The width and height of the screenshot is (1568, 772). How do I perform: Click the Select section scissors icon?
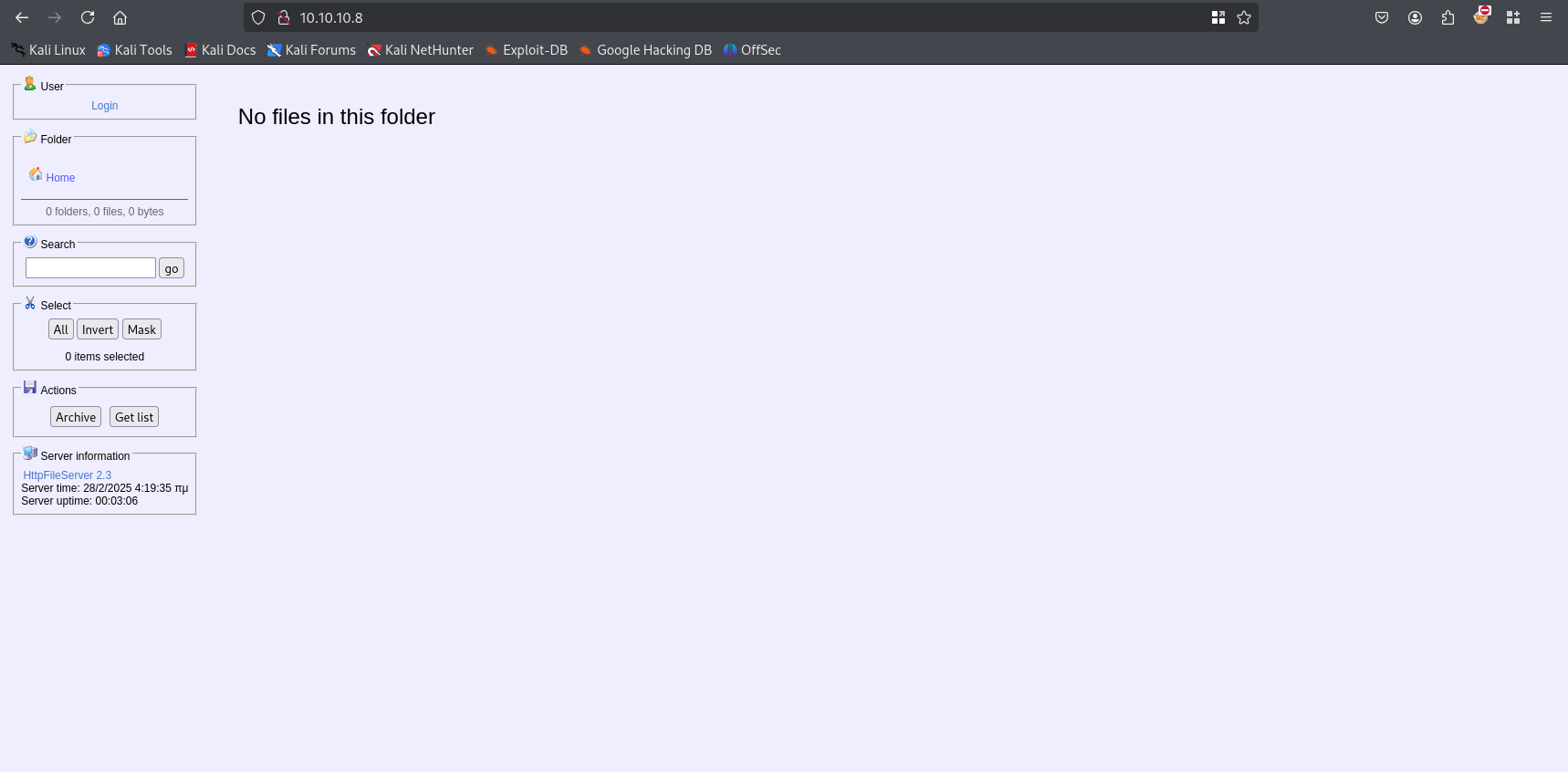[30, 303]
